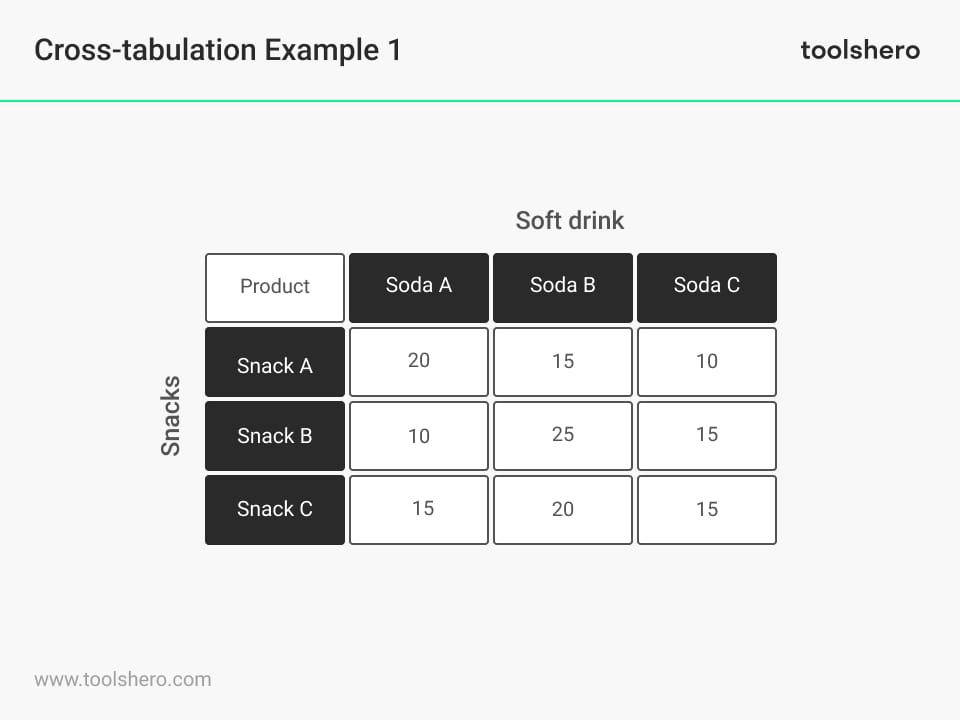This screenshot has height=720, width=960.
Task: Click the toolshero logo text
Action: click(x=860, y=50)
